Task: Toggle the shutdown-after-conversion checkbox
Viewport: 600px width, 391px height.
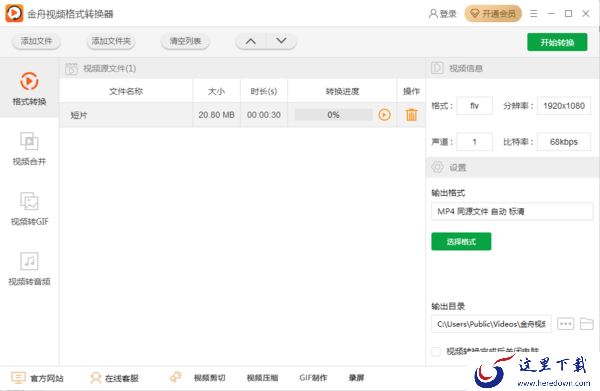Action: pyautogui.click(x=436, y=351)
